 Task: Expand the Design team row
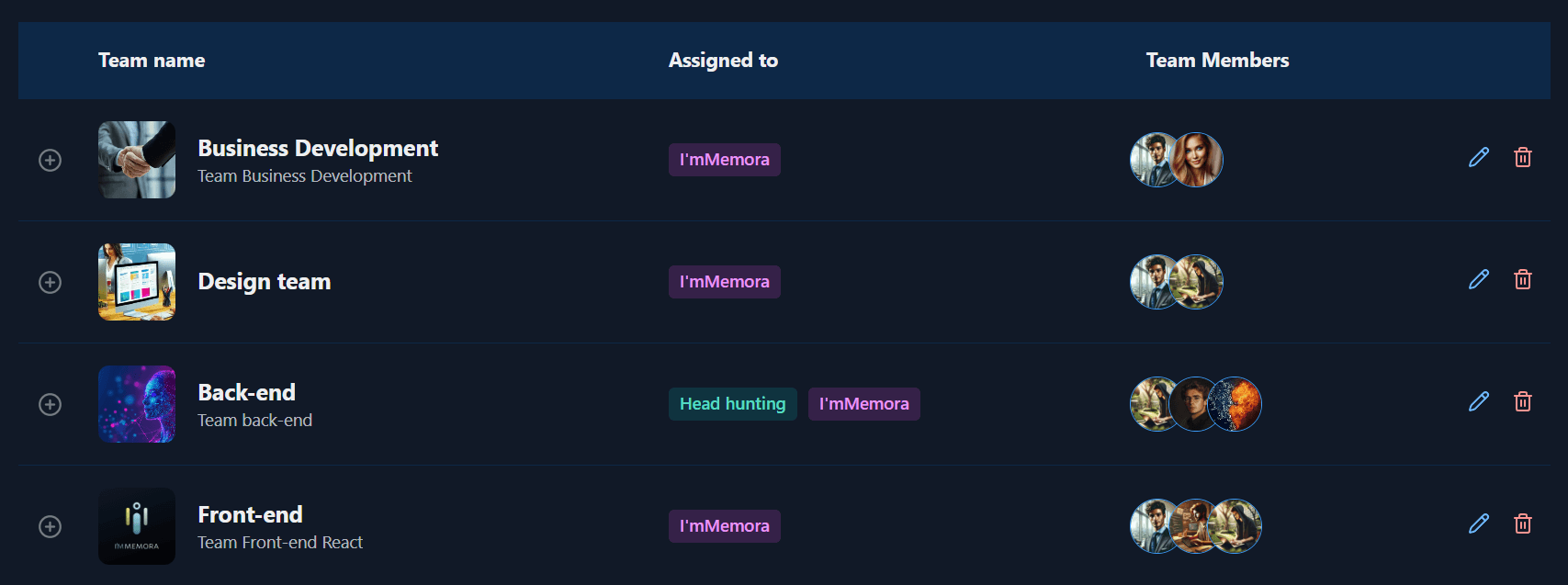[x=50, y=282]
